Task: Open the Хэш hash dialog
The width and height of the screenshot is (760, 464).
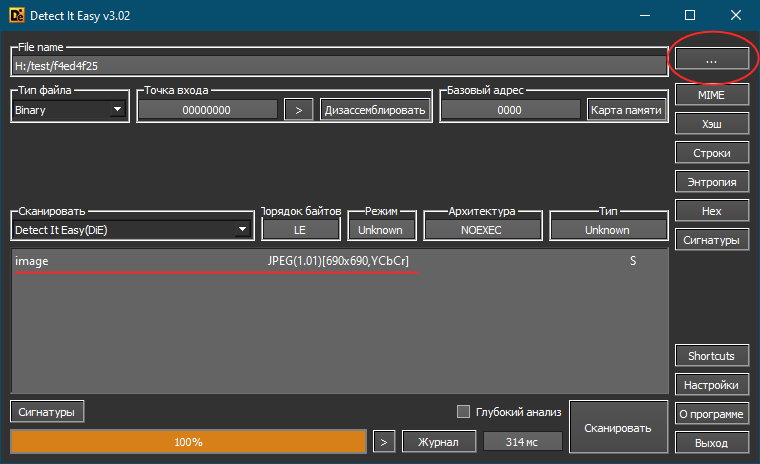Action: click(712, 124)
